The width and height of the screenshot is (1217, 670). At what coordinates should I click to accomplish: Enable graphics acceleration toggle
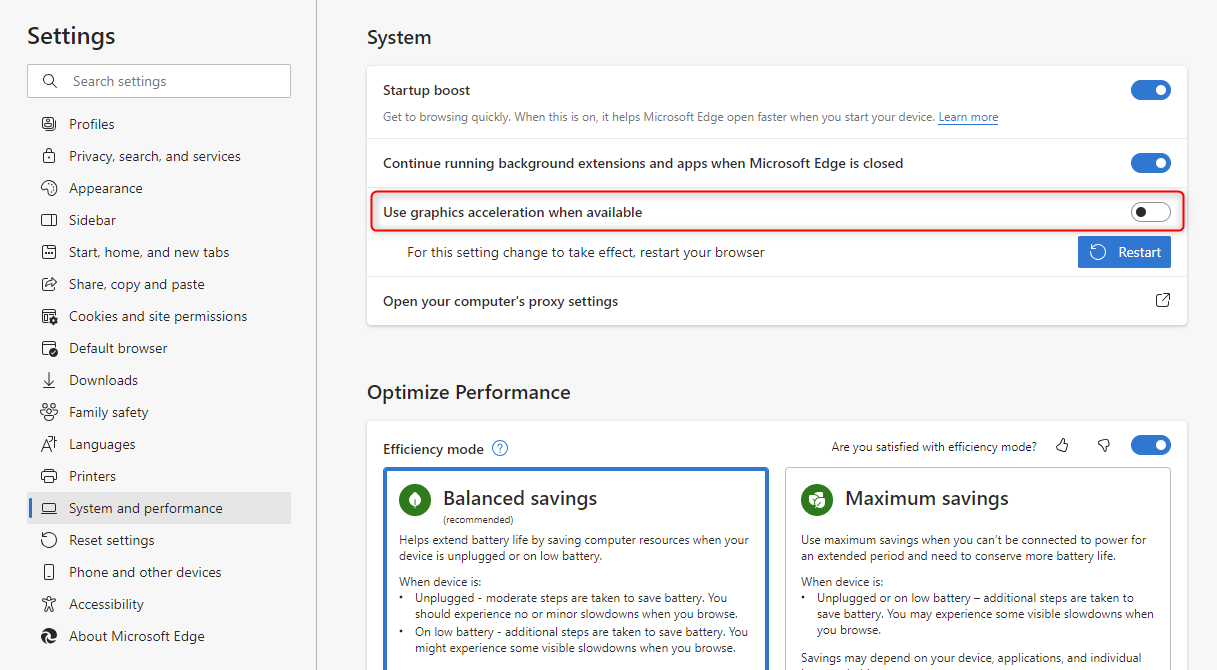[1150, 211]
